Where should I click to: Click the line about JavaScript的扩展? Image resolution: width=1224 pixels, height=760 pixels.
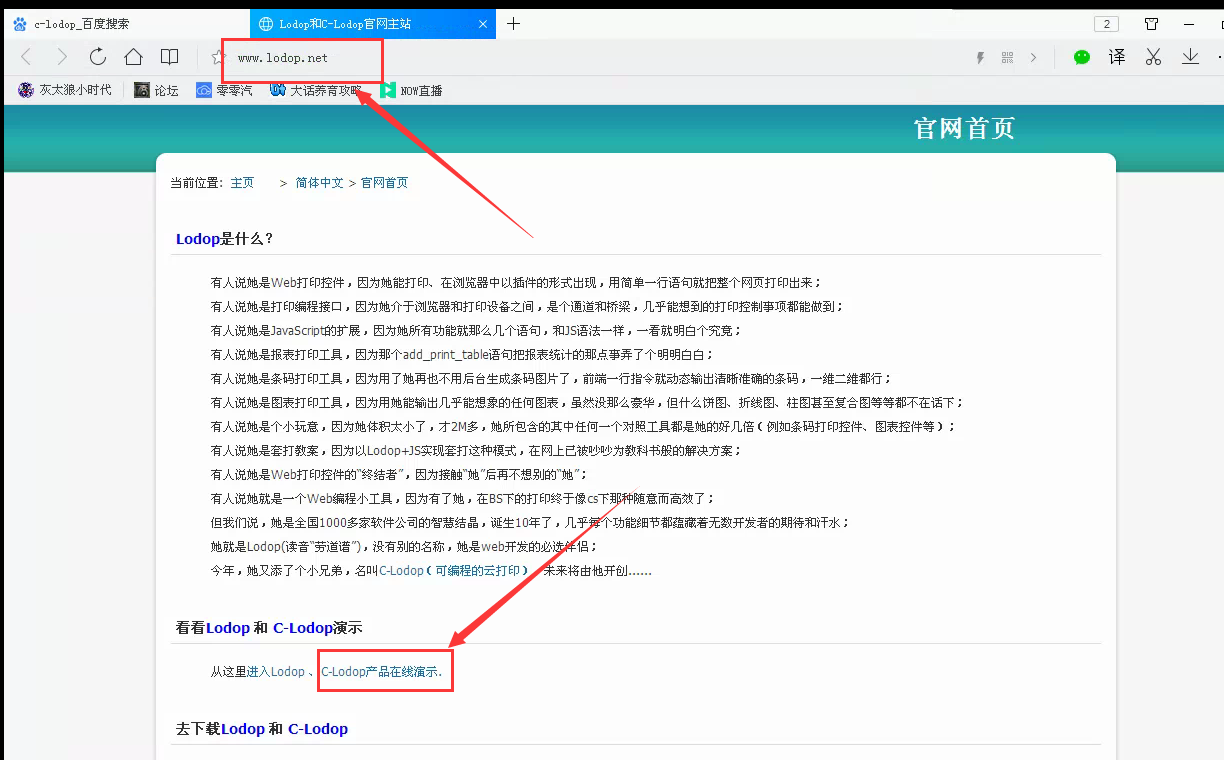[x=476, y=331]
